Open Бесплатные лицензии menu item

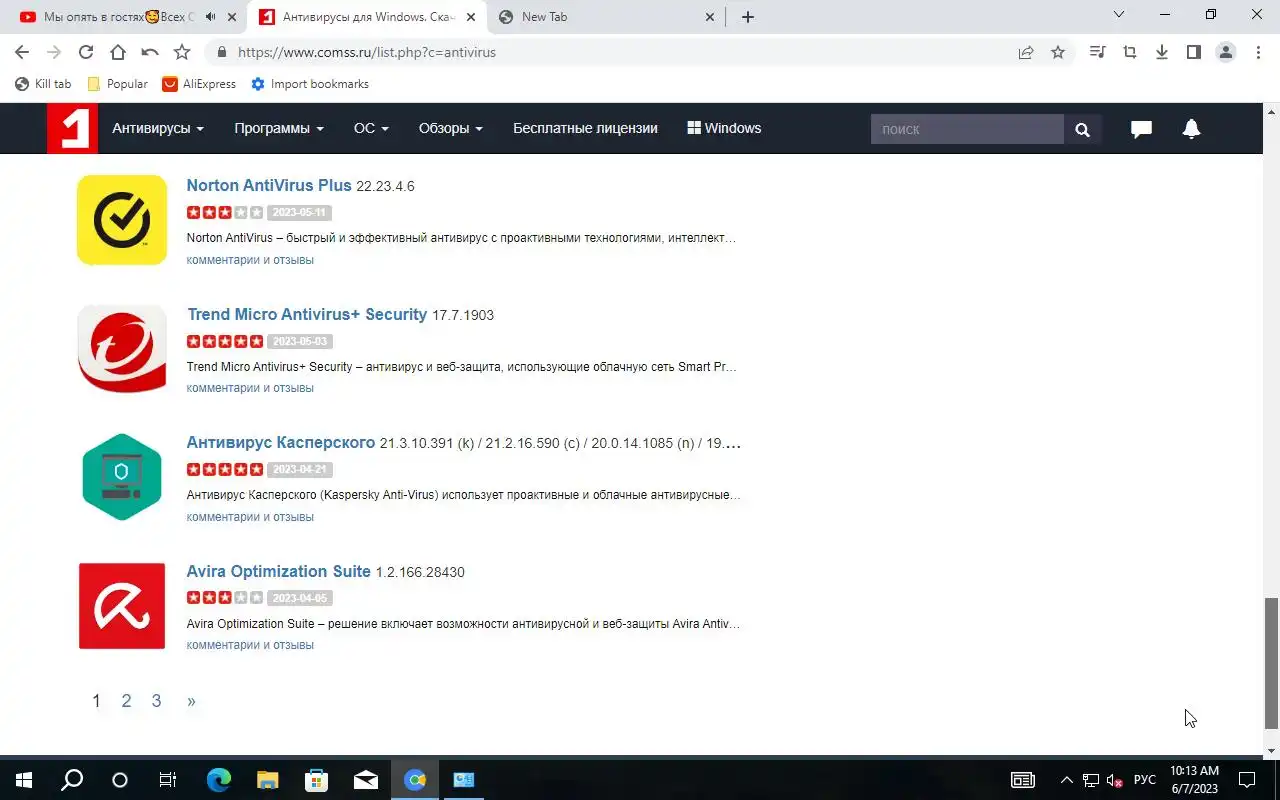pos(585,128)
